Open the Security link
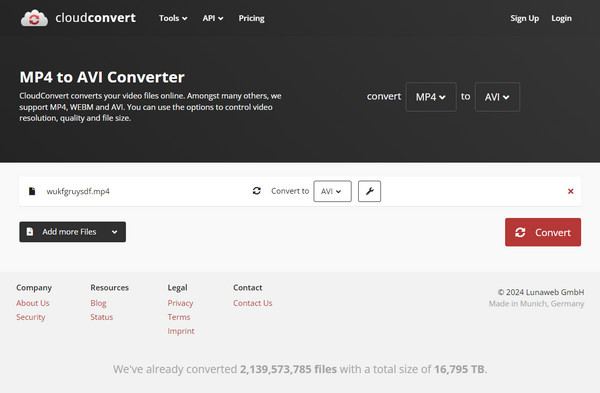The width and height of the screenshot is (600, 393). tap(31, 317)
